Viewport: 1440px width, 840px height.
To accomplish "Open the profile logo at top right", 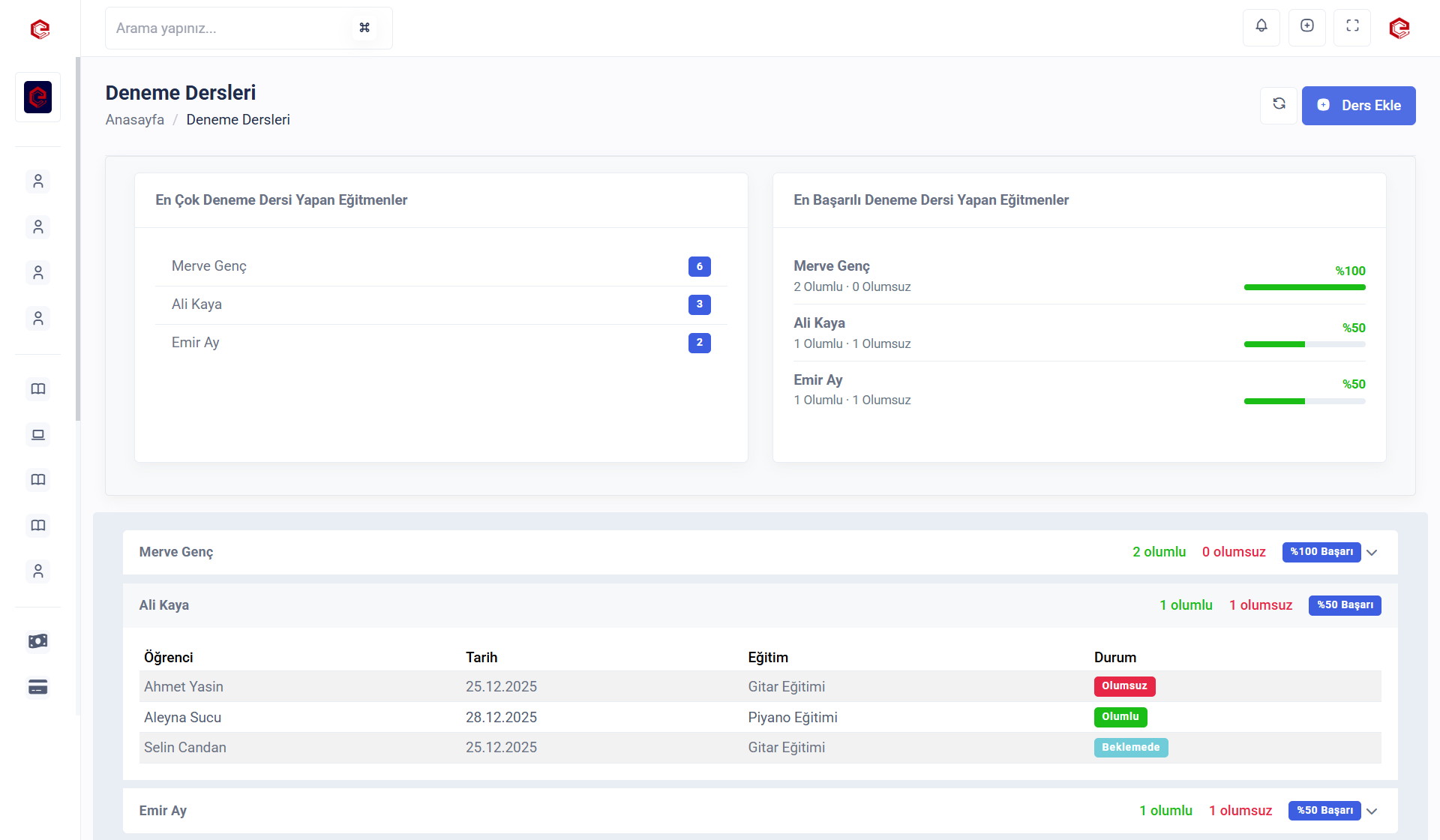I will [1399, 28].
